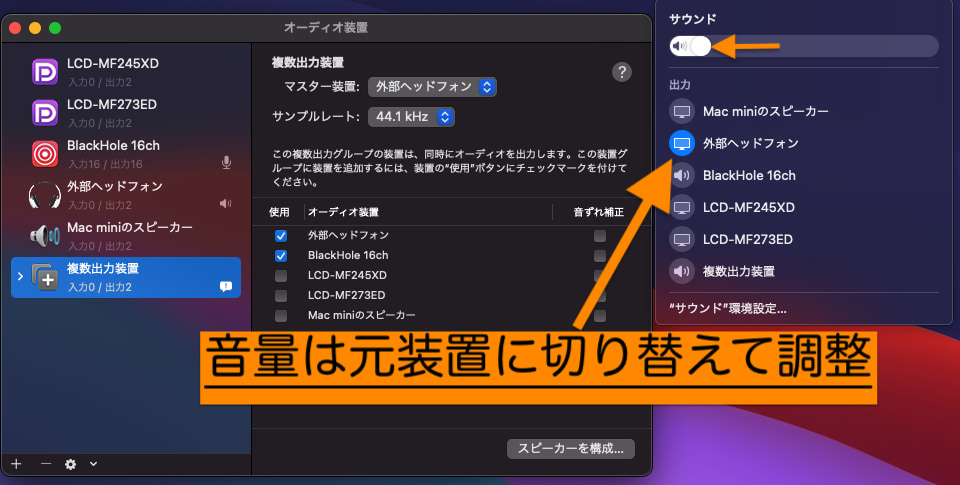The image size is (960, 485).
Task: Open "サウンド"環境設定...
Action: pos(728,308)
